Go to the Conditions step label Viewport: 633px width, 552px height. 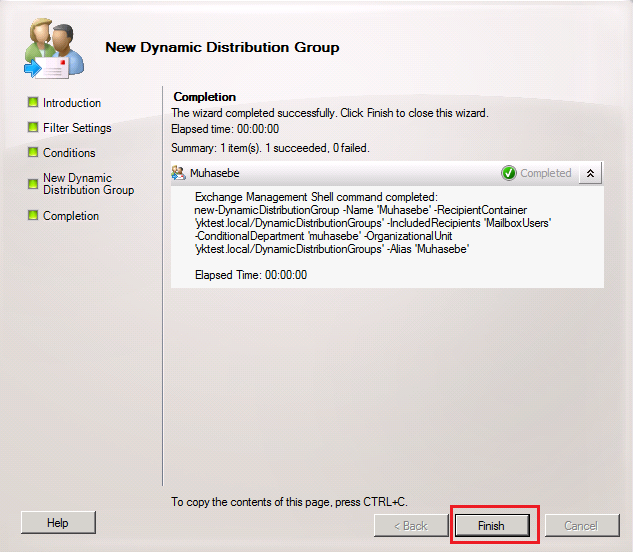69,153
